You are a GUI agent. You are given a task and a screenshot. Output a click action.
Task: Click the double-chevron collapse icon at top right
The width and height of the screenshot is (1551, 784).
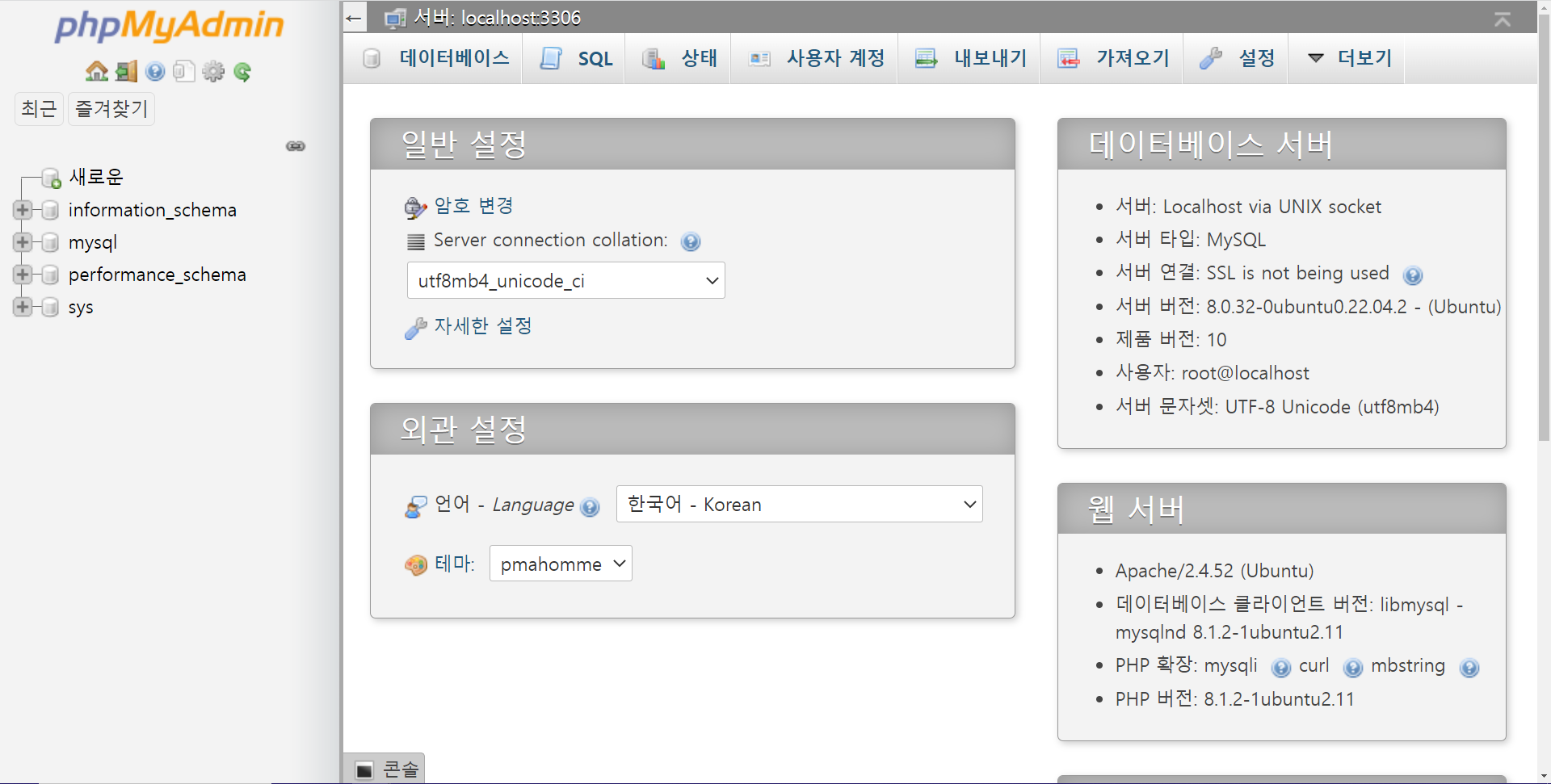[1503, 19]
